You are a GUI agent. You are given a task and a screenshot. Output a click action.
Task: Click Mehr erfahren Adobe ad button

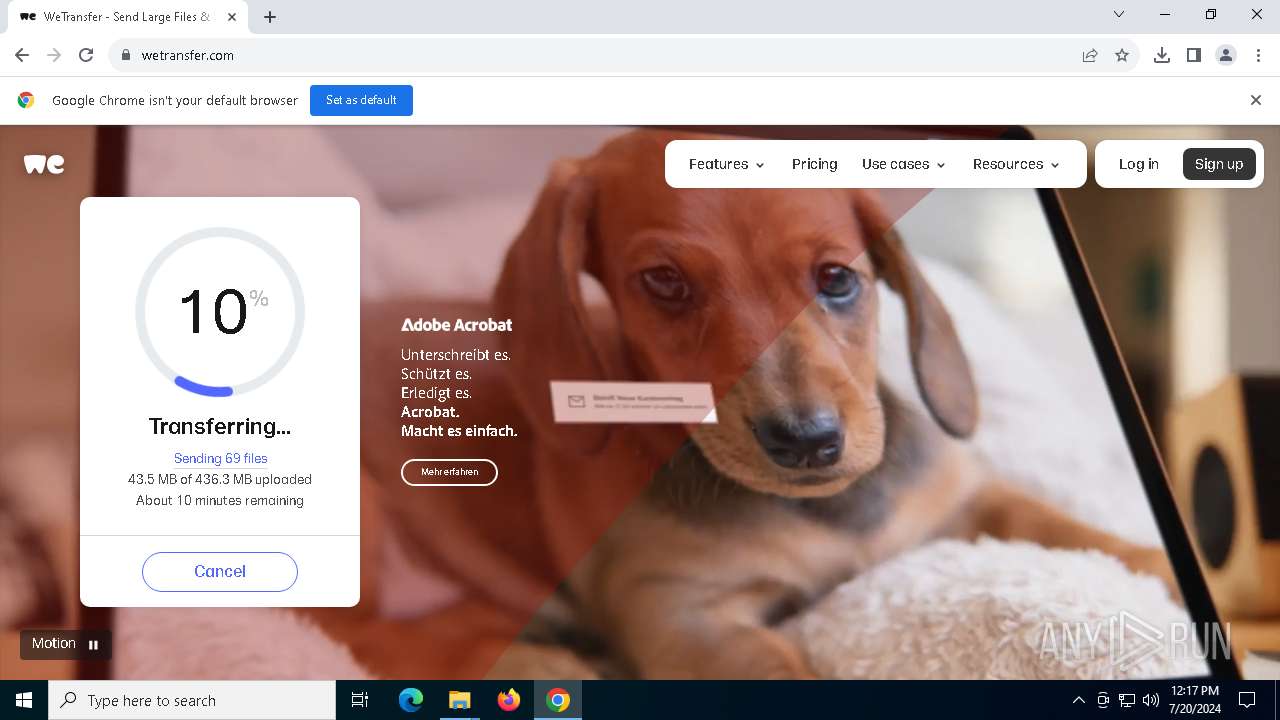point(450,472)
